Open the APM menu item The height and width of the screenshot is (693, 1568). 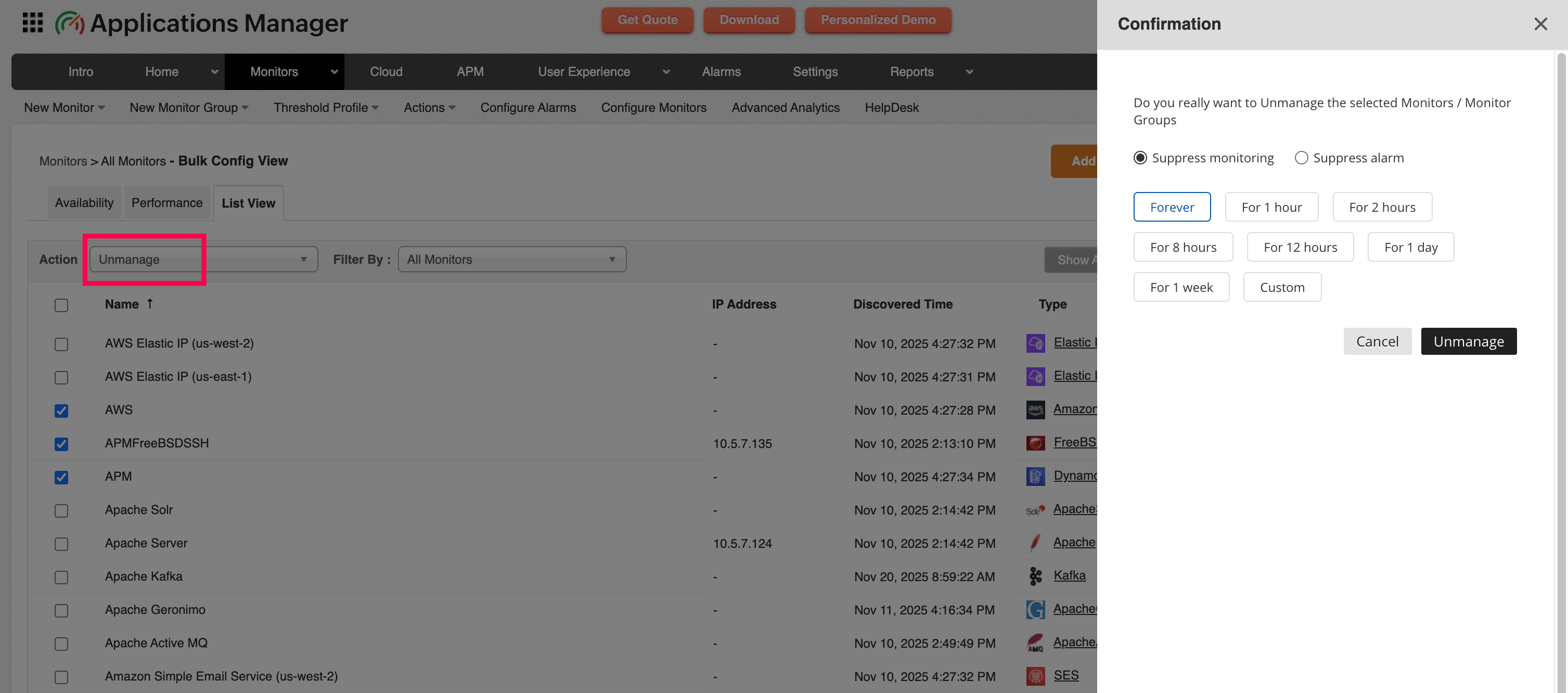pos(470,72)
